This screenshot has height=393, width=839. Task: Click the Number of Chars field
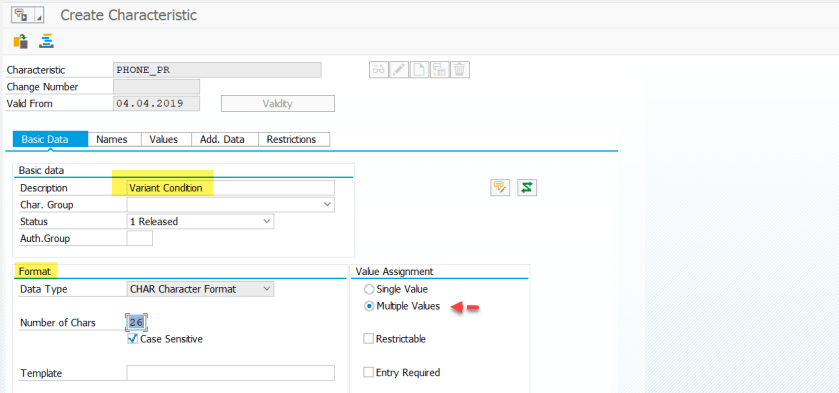pos(136,323)
